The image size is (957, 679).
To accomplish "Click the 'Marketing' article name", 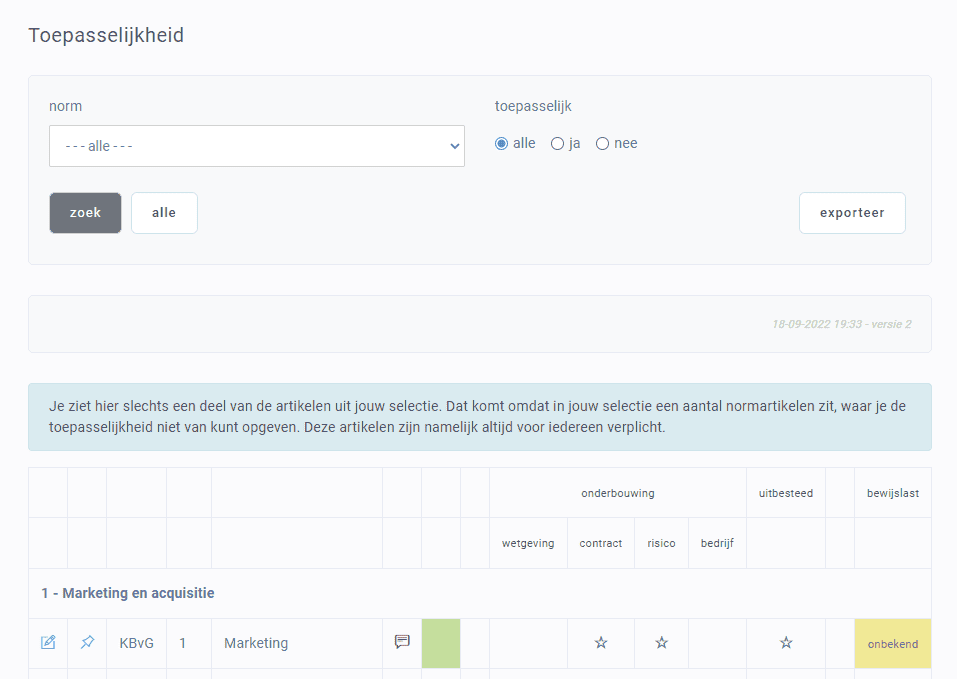I will [256, 643].
